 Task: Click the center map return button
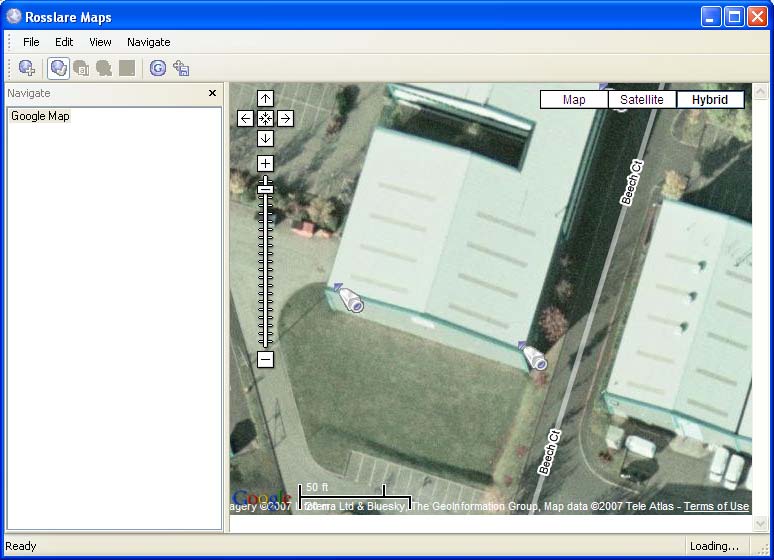point(266,119)
